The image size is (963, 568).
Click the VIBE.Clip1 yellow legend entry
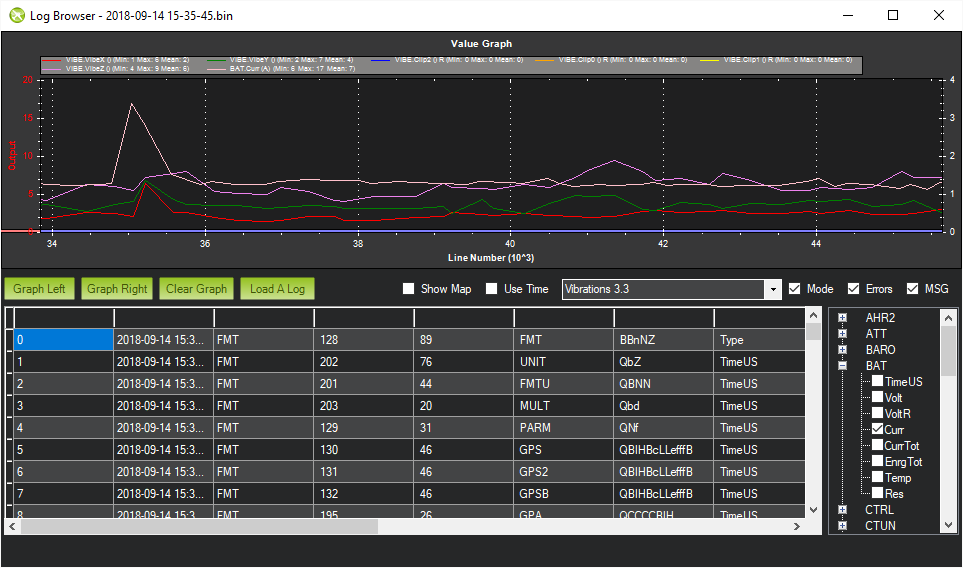776,60
